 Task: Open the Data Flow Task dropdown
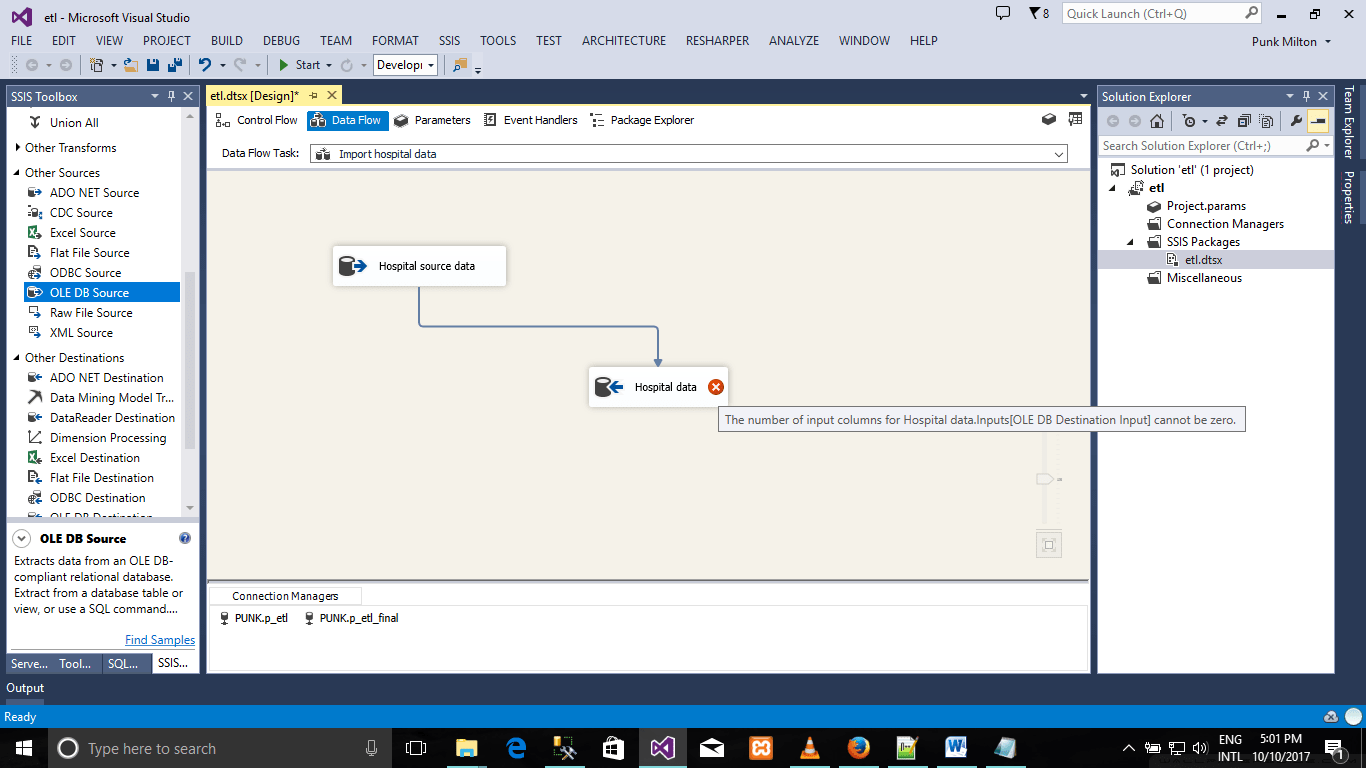(1059, 153)
